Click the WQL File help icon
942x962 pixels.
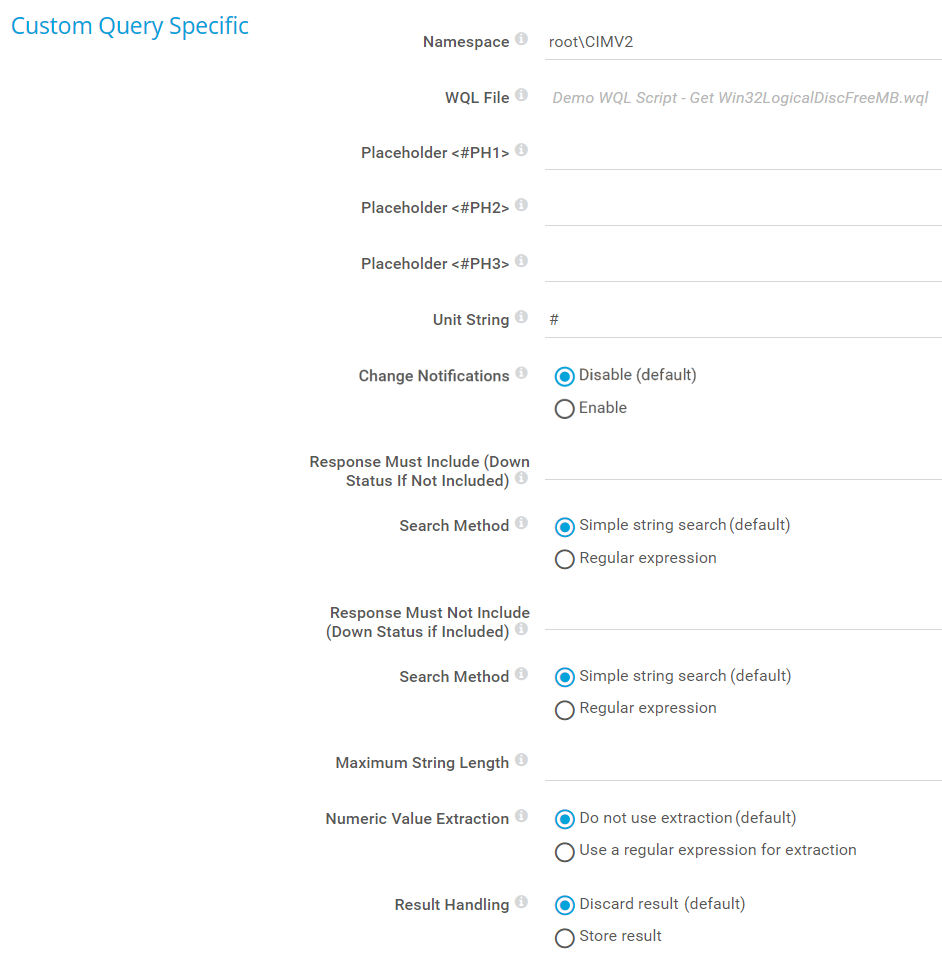521,96
